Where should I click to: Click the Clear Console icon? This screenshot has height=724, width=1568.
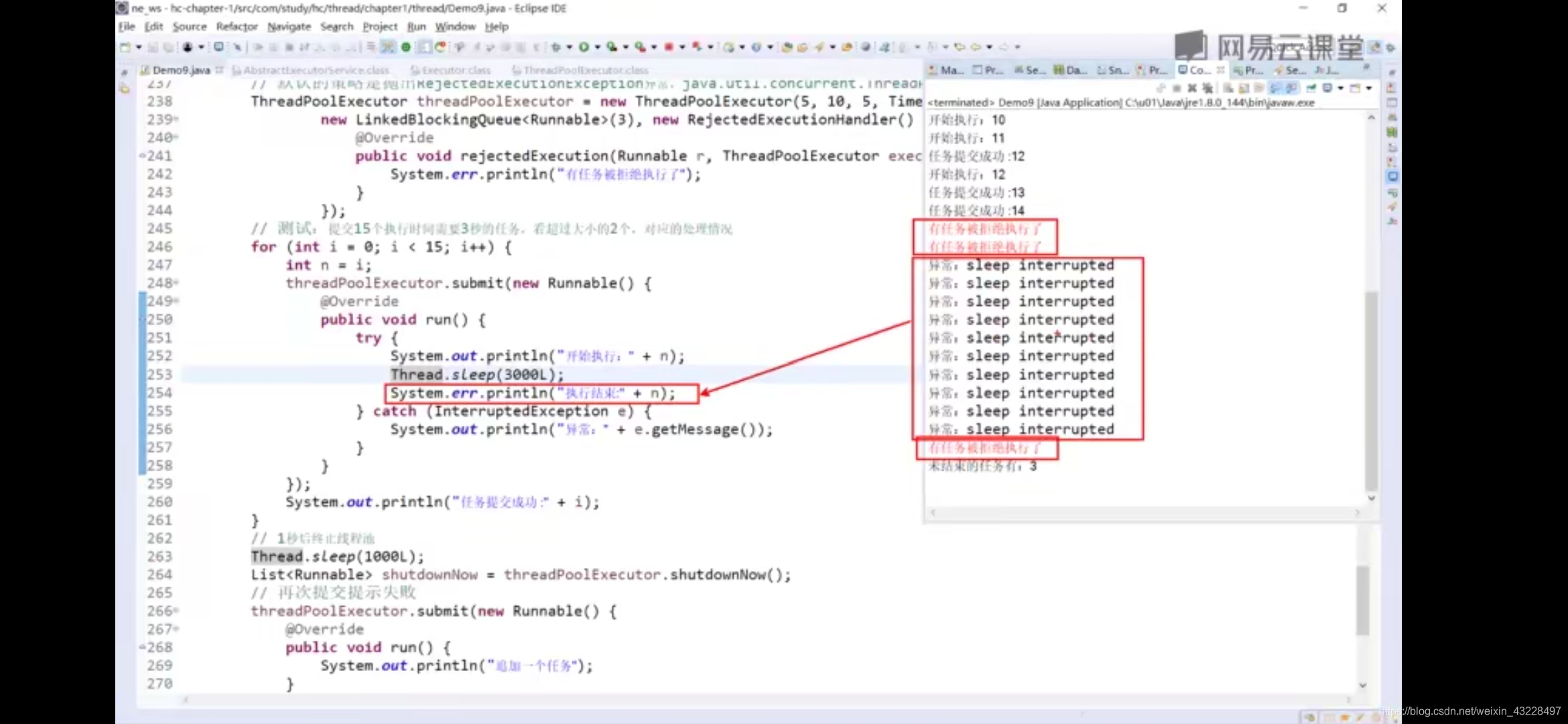pos(1228,88)
